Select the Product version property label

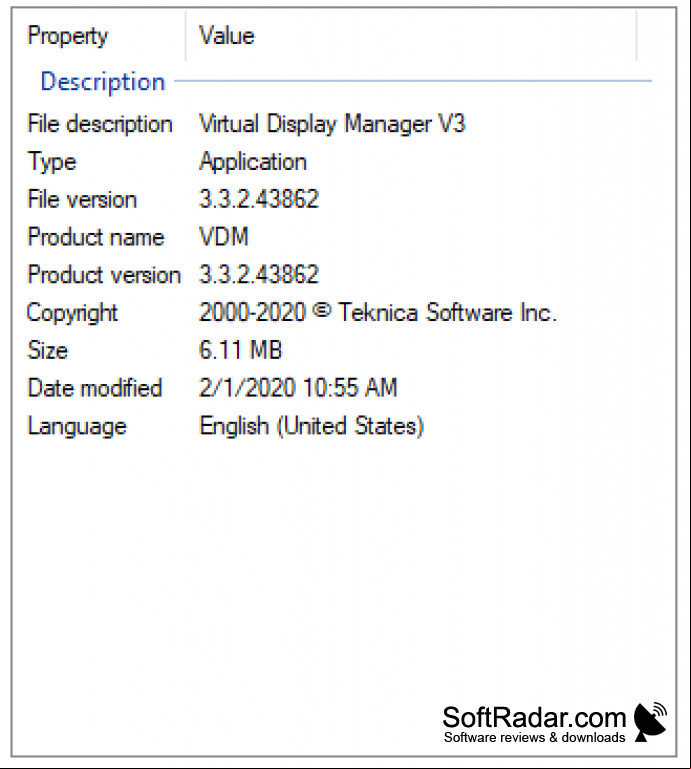(x=104, y=275)
